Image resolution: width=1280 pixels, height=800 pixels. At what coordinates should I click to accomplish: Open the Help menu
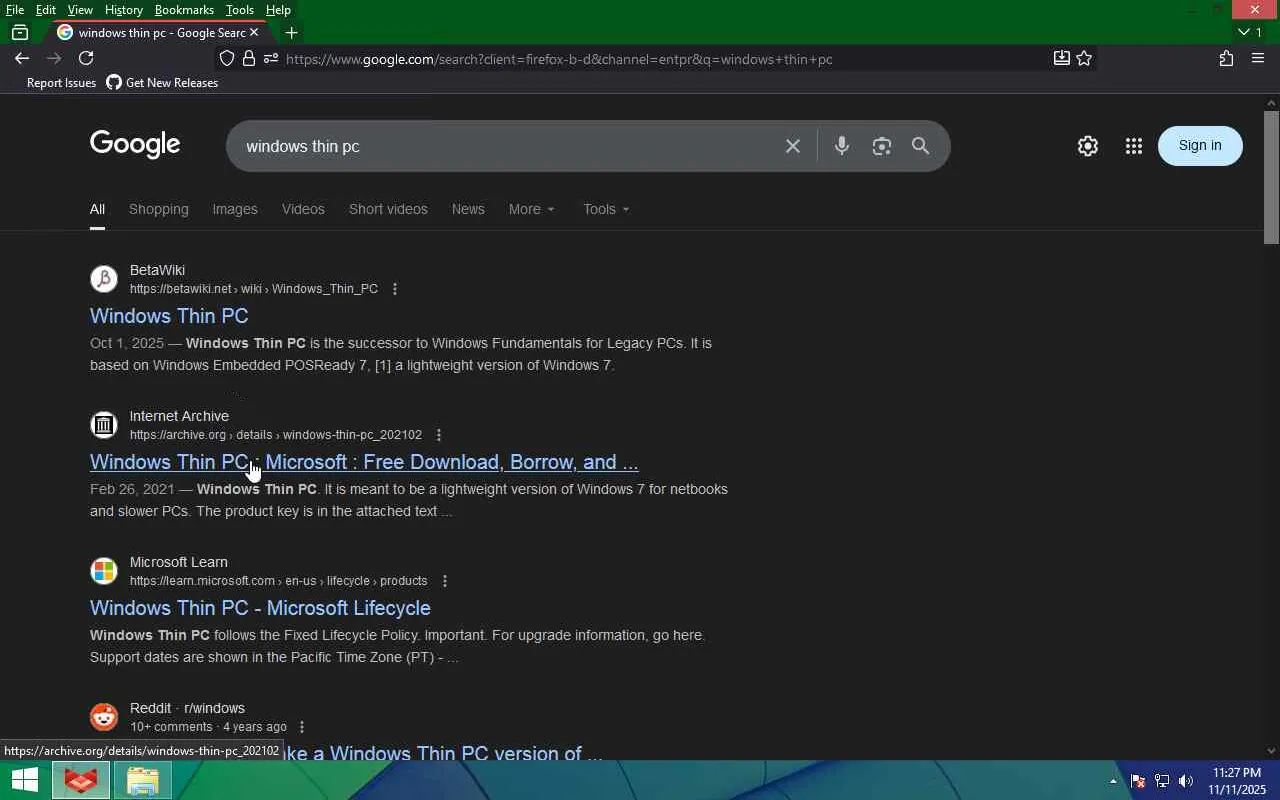(x=278, y=10)
